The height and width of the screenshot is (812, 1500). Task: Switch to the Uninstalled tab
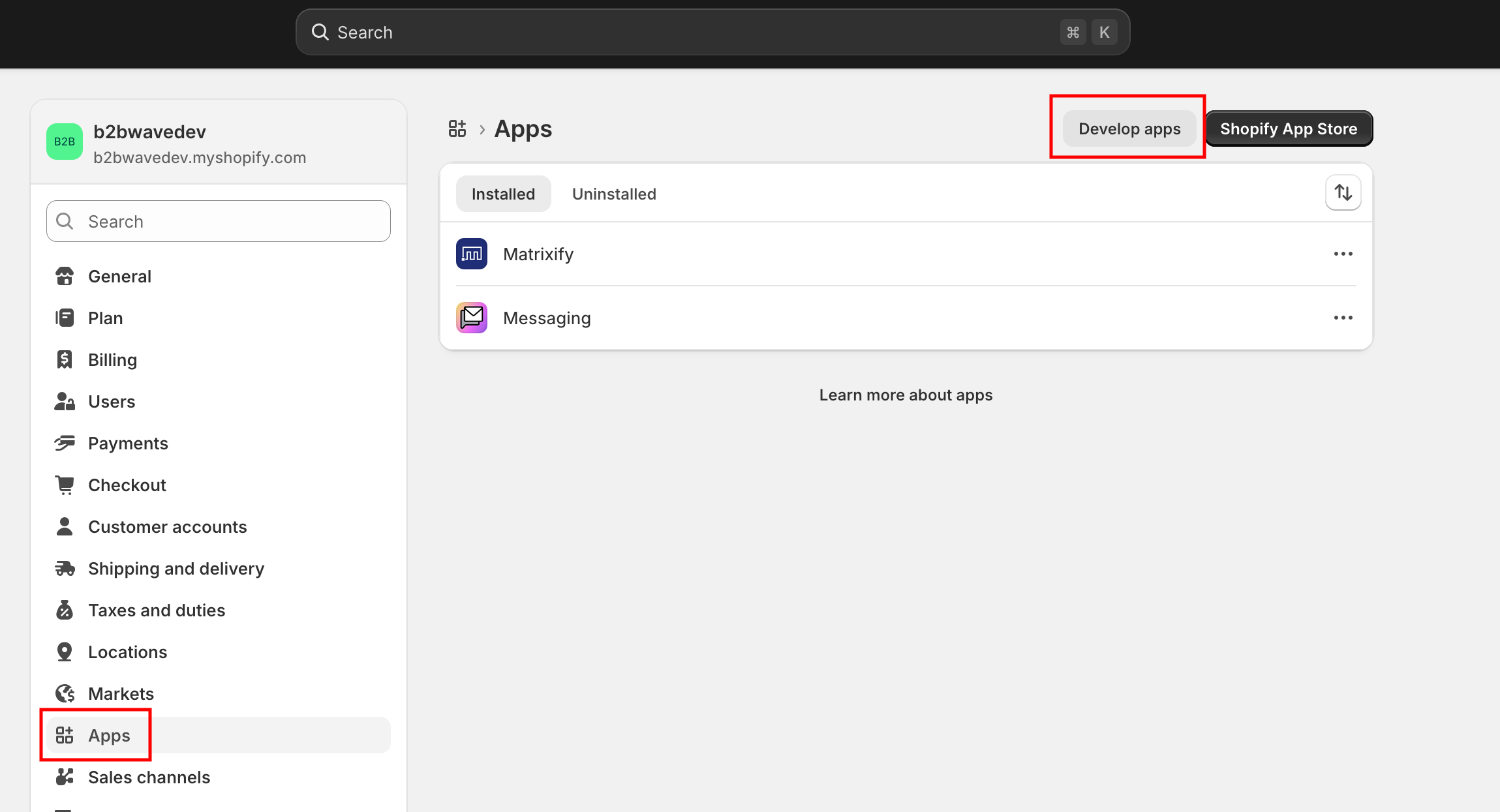pos(613,194)
